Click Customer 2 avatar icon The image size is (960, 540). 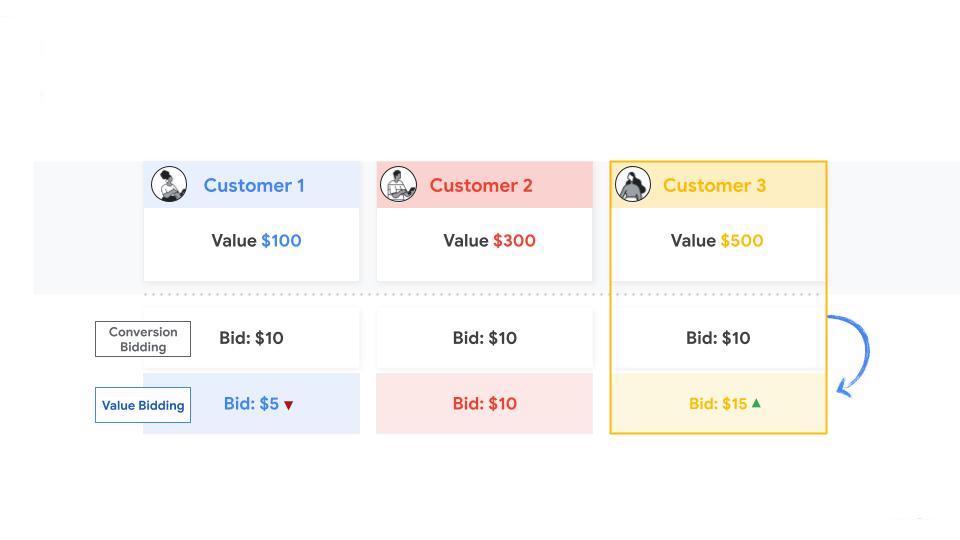pyautogui.click(x=398, y=185)
